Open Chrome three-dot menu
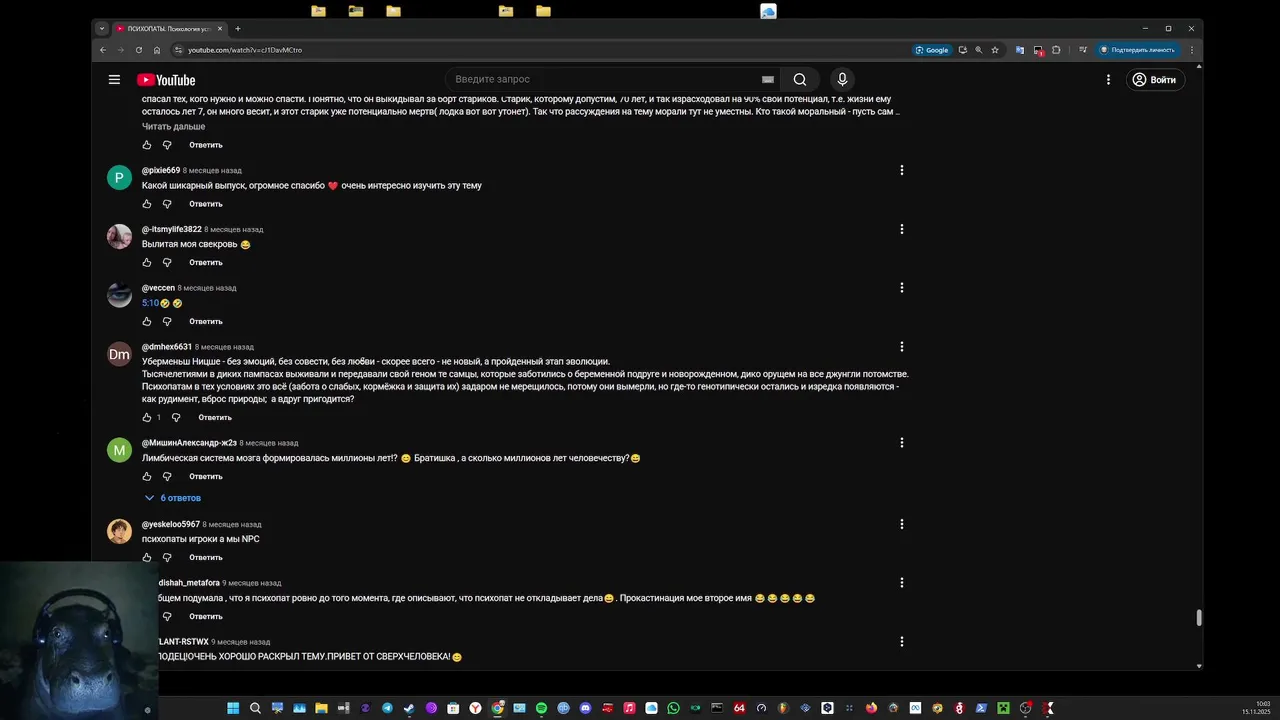 [x=1191, y=50]
